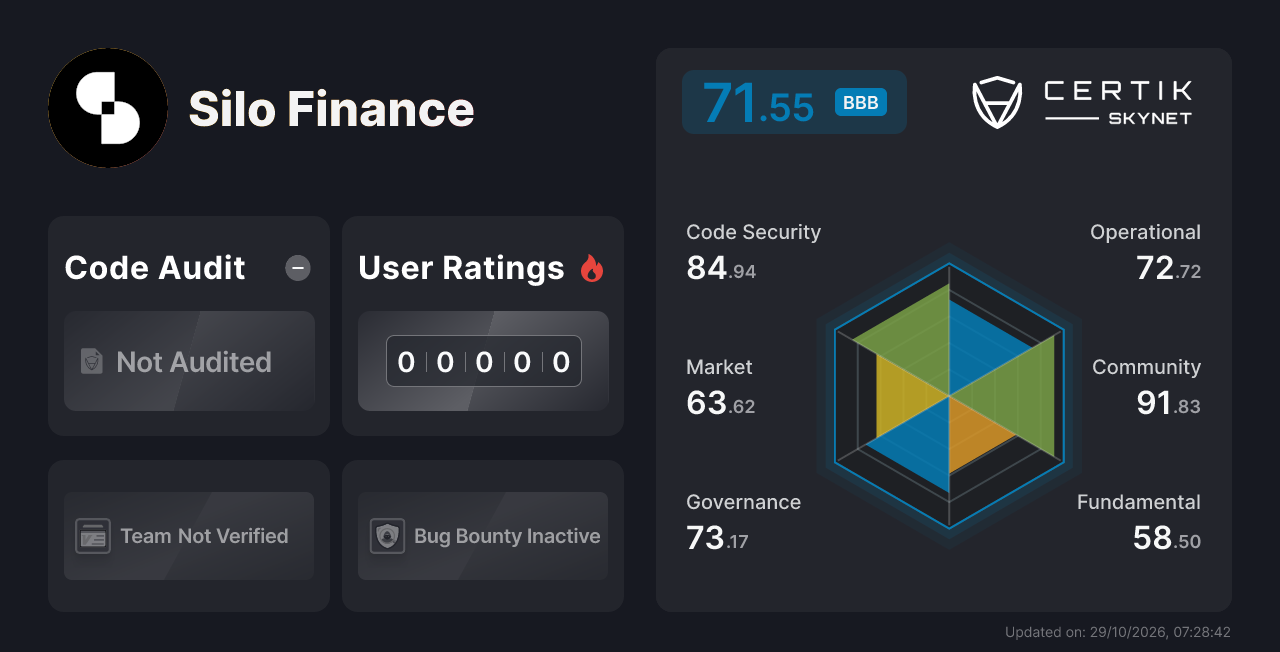The image size is (1280, 652).
Task: Click the CERTIK SKYNET wordmark
Action: tap(1118, 103)
